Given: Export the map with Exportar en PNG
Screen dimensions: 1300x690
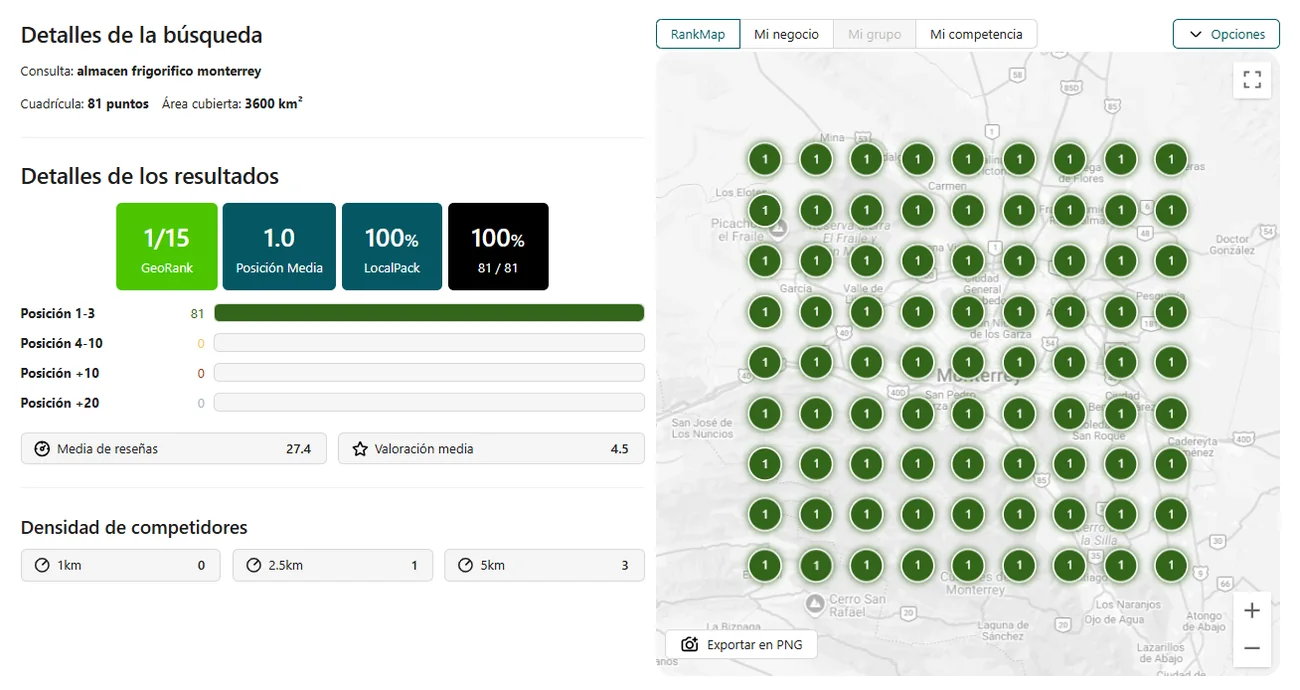Looking at the screenshot, I should pos(741,645).
